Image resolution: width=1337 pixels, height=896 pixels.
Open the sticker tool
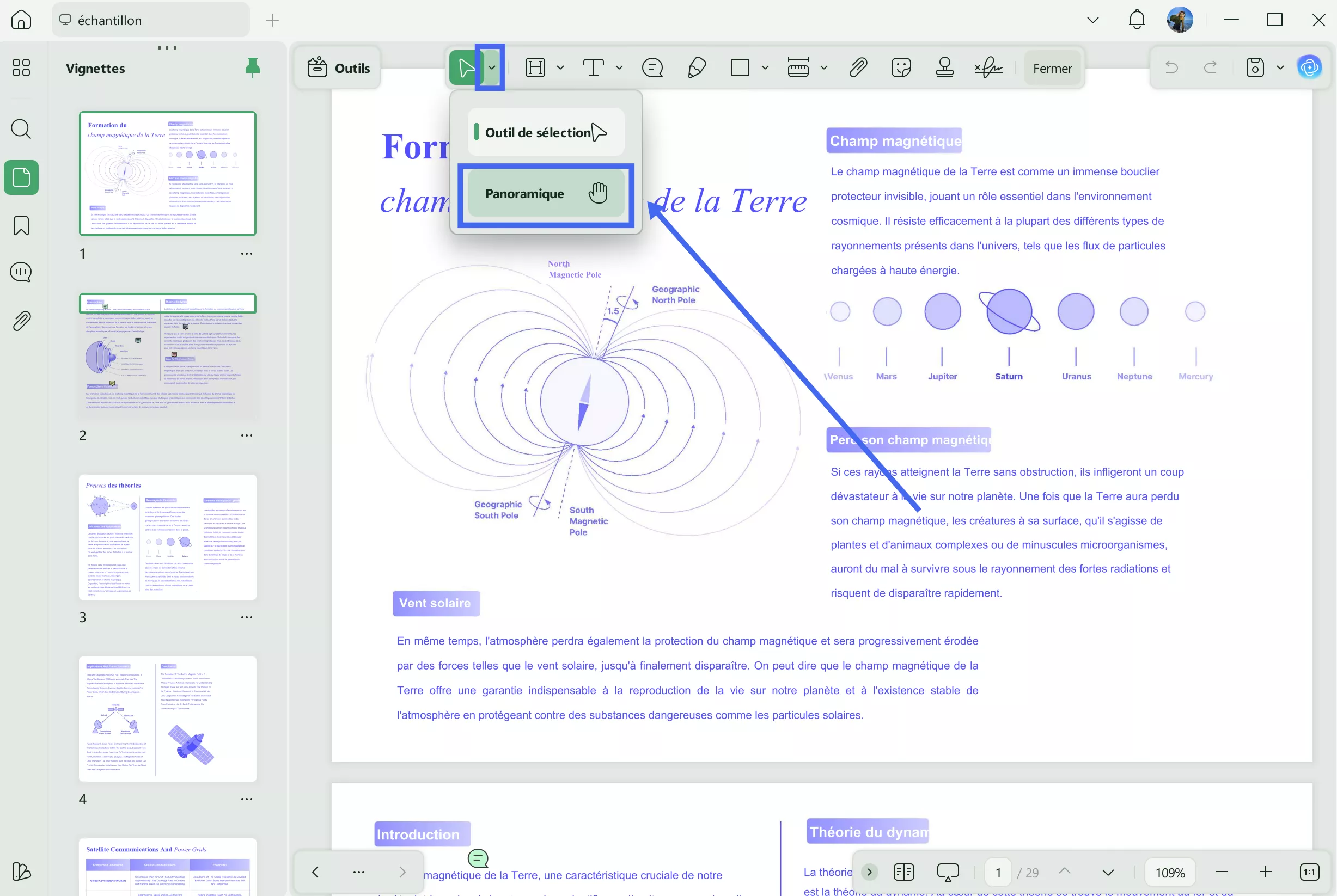(x=901, y=67)
